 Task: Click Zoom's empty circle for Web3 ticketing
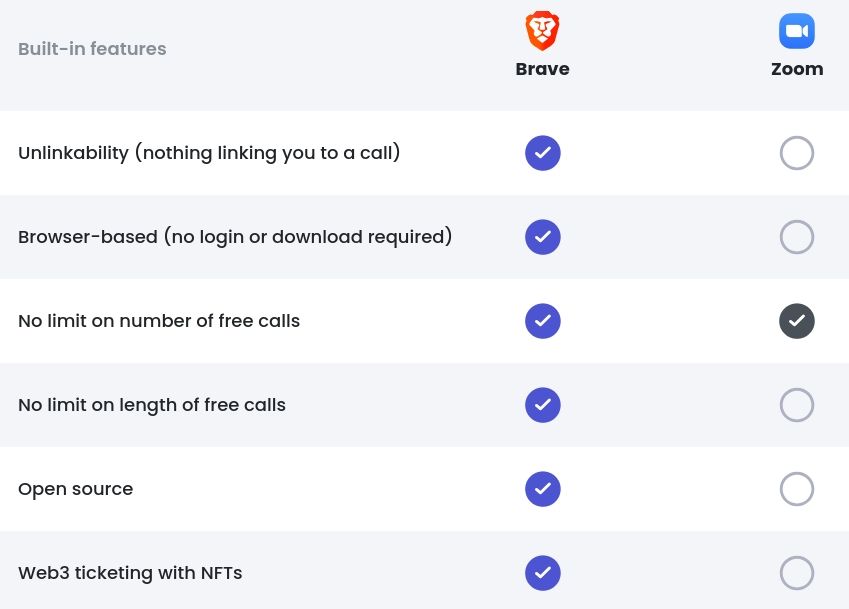point(797,573)
